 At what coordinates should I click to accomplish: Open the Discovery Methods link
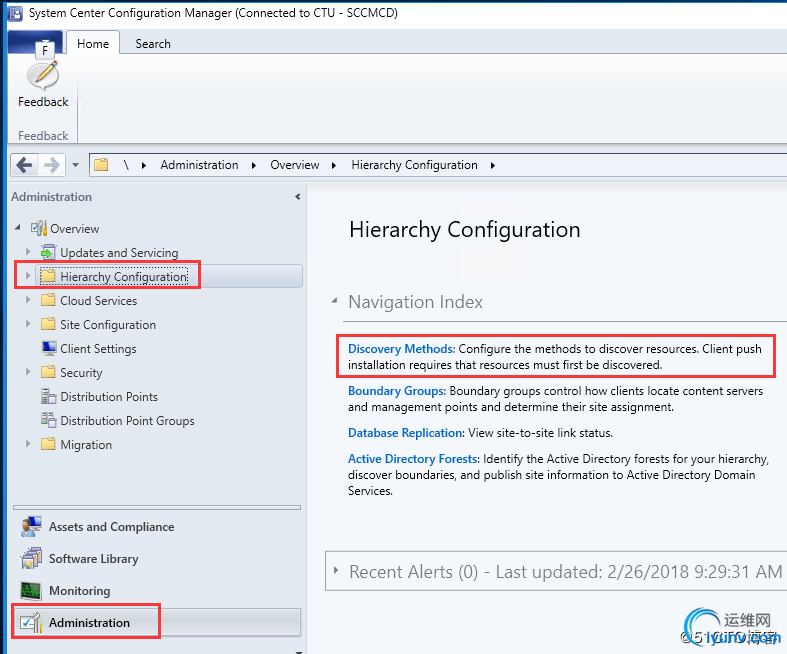coord(401,349)
